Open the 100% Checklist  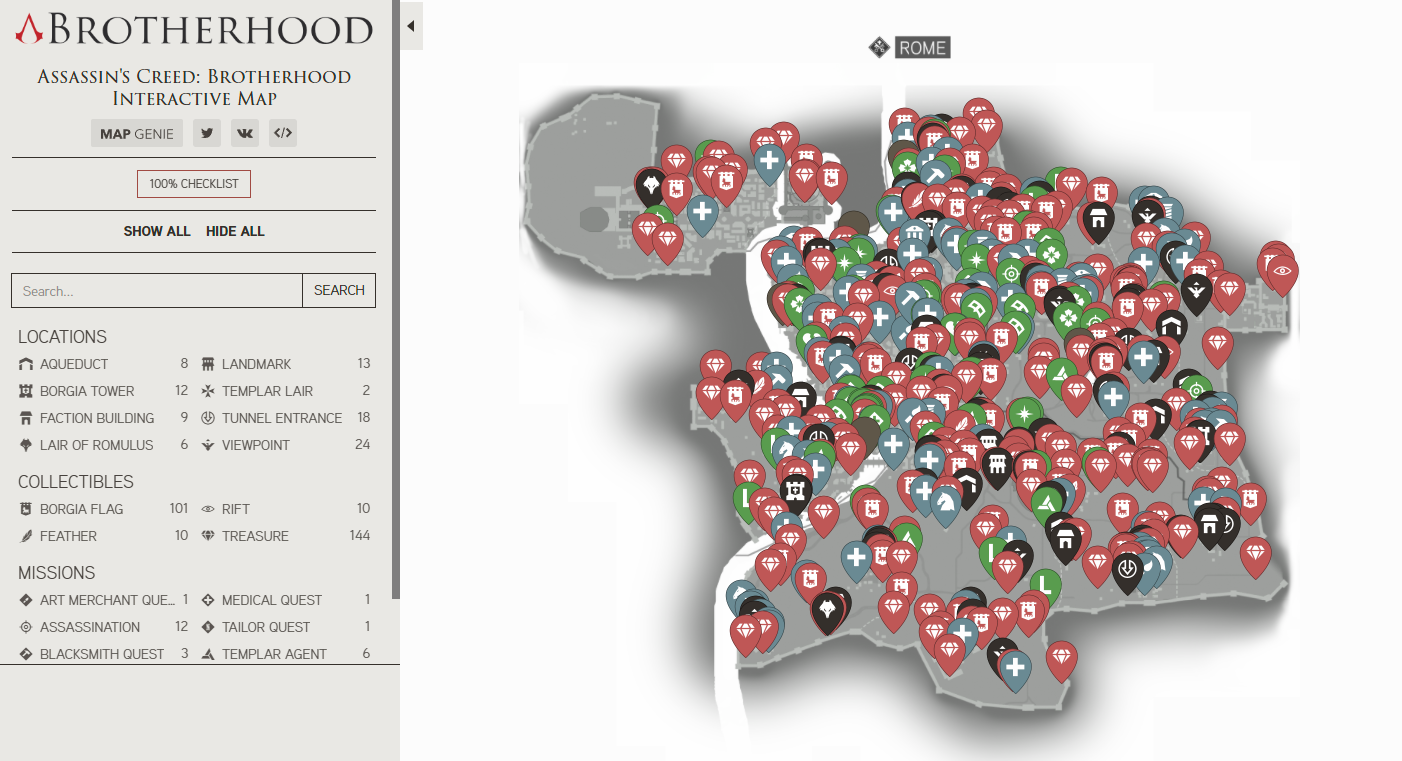[194, 184]
